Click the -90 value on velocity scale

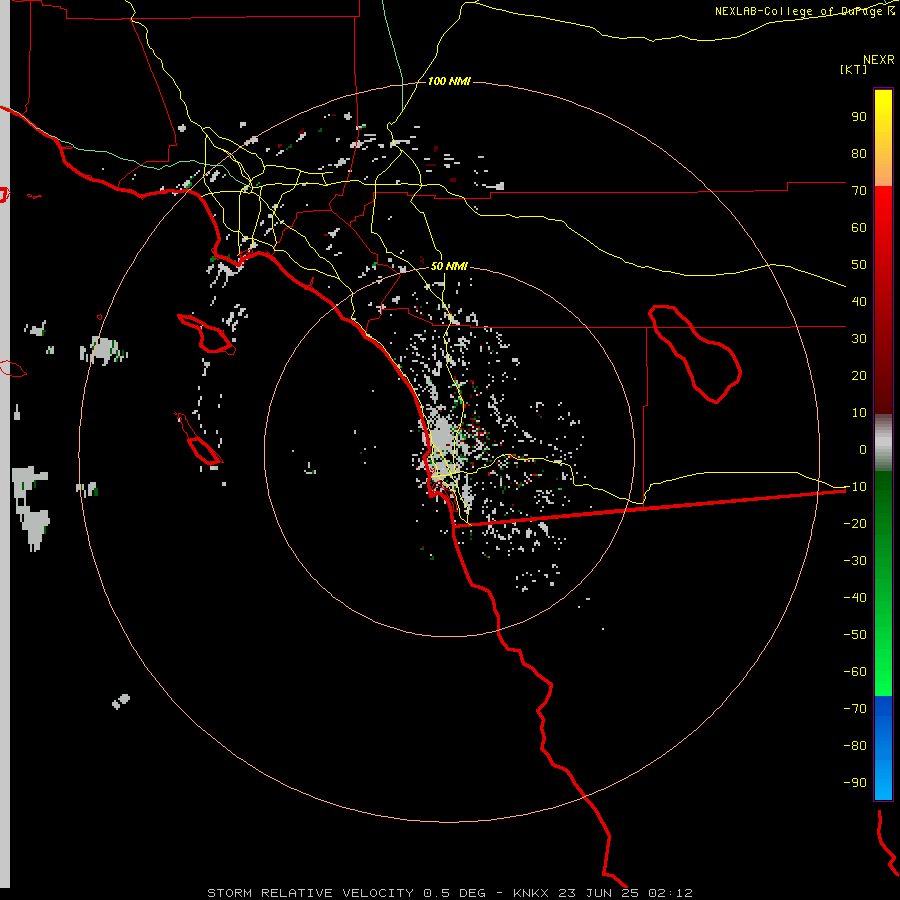[x=855, y=783]
